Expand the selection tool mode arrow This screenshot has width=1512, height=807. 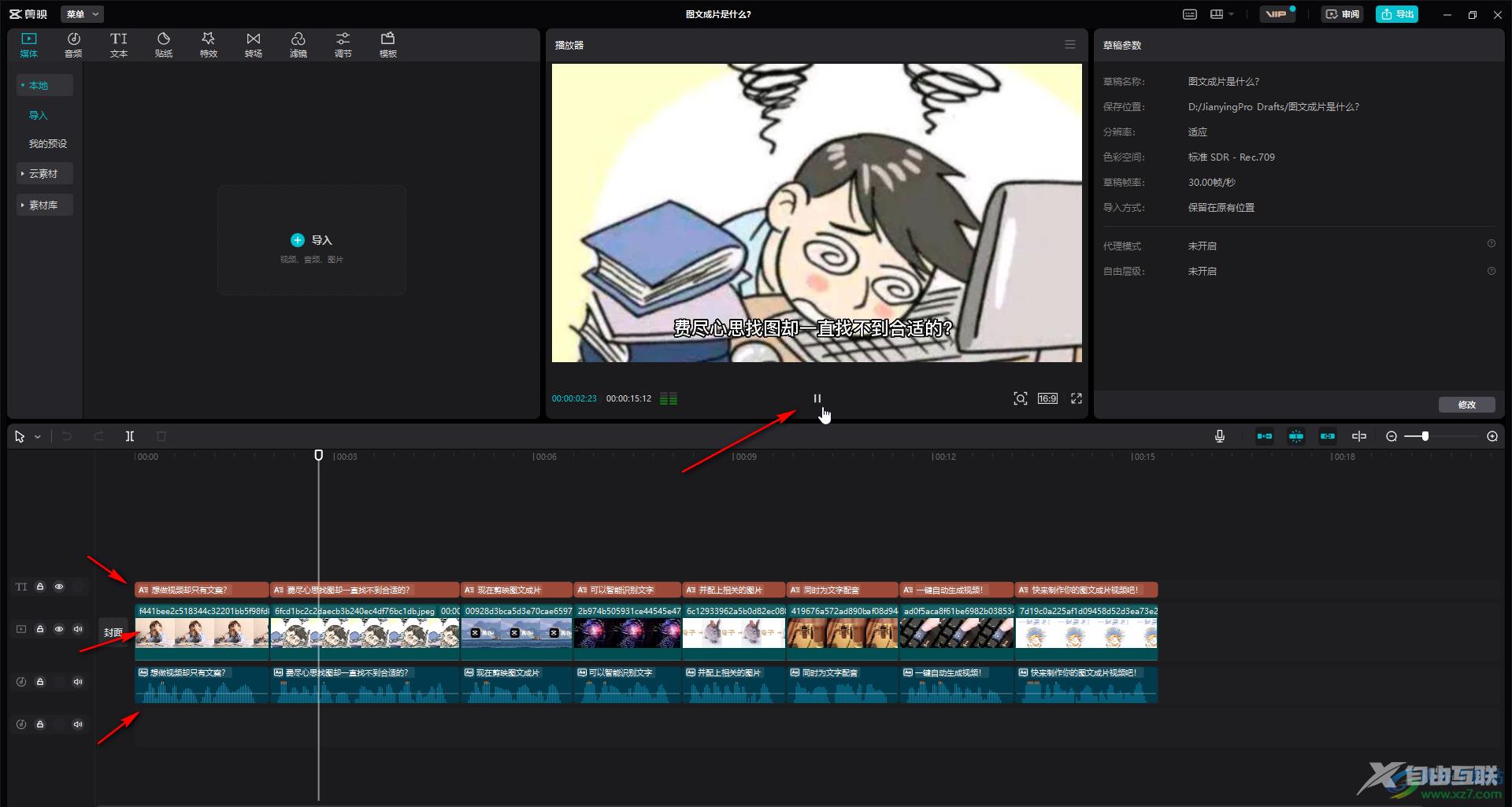point(38,437)
